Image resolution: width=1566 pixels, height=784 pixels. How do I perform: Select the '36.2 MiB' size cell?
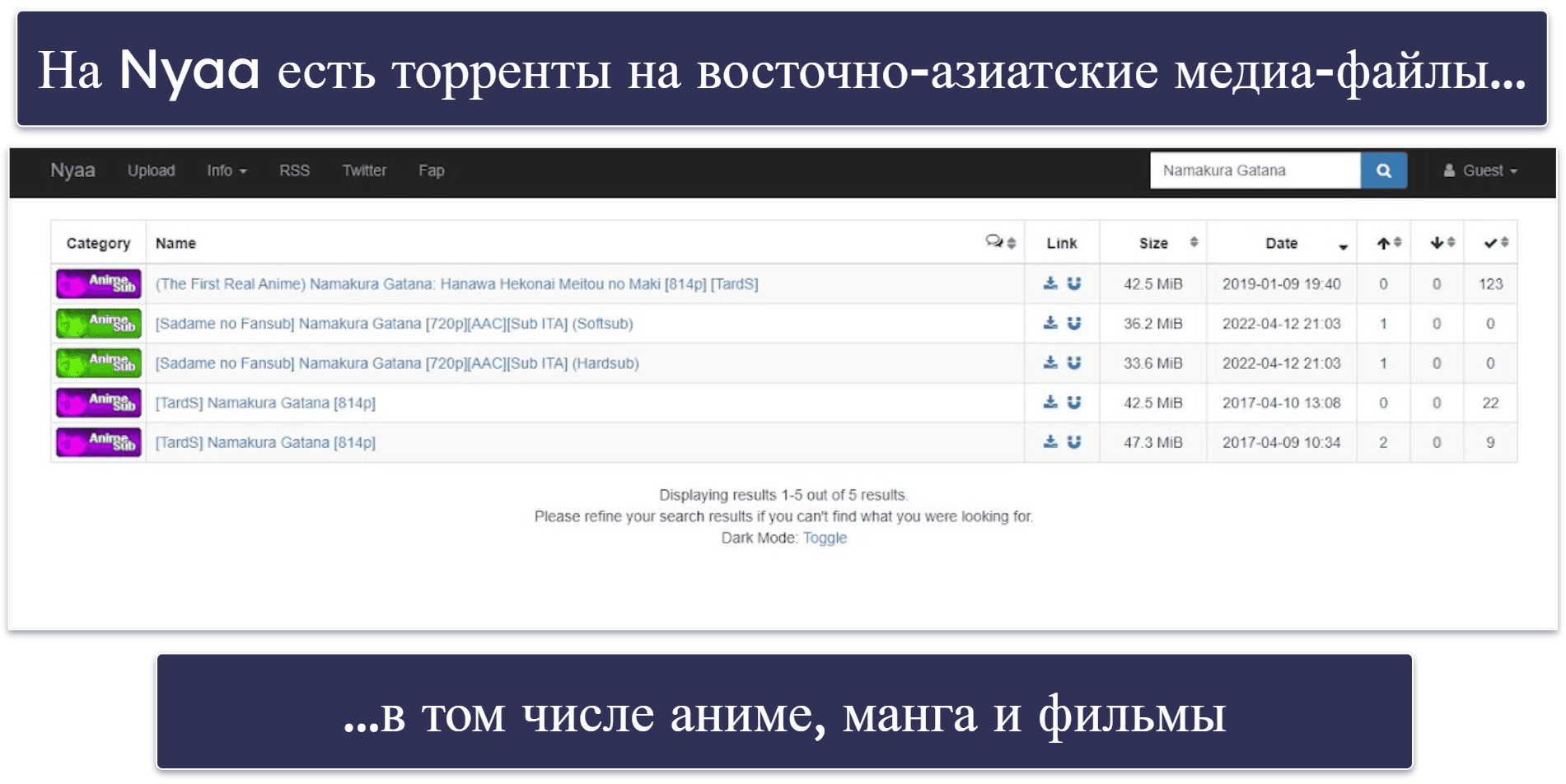[1153, 324]
